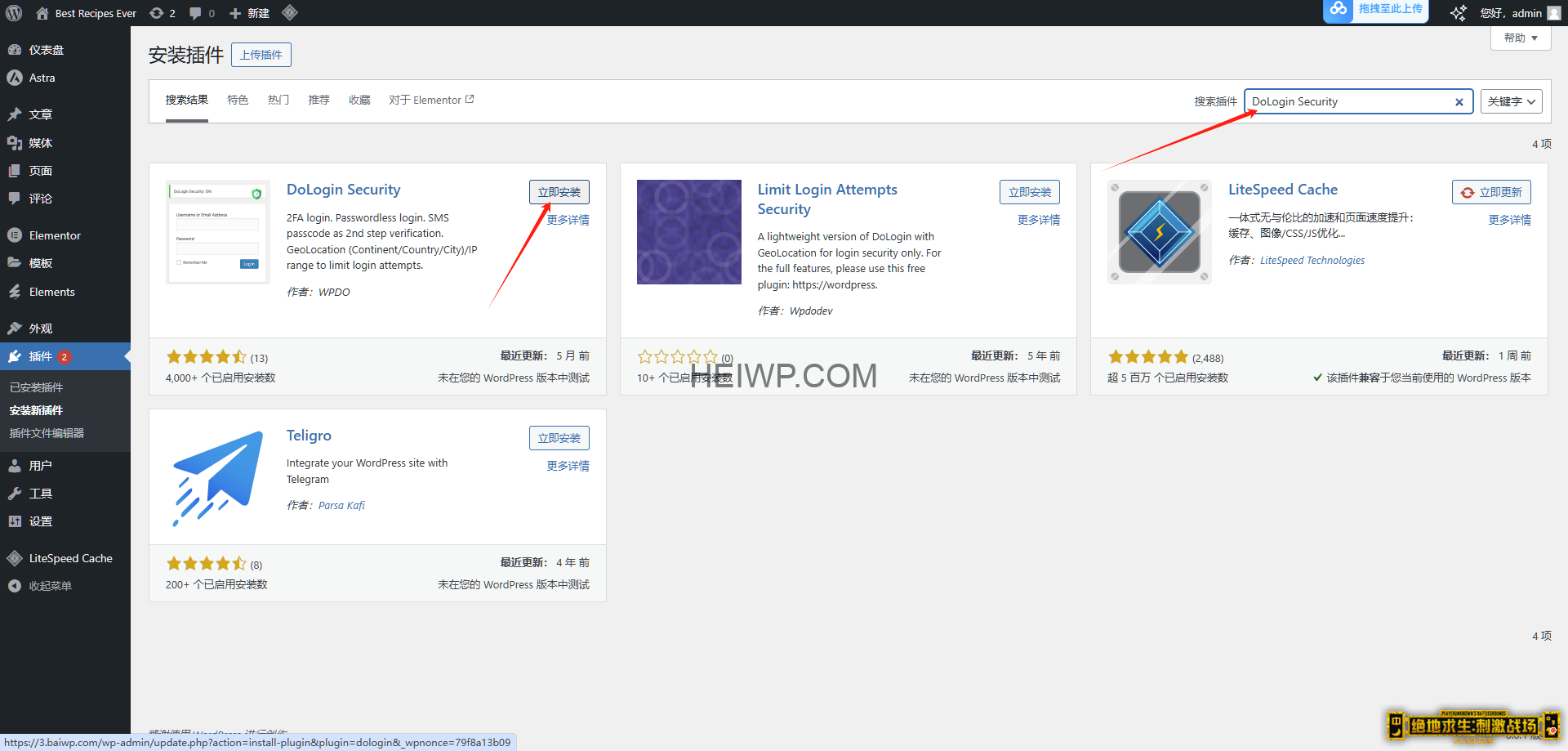This screenshot has width=1568, height=751.
Task: Open 已安装插件 submenu item
Action: (36, 387)
